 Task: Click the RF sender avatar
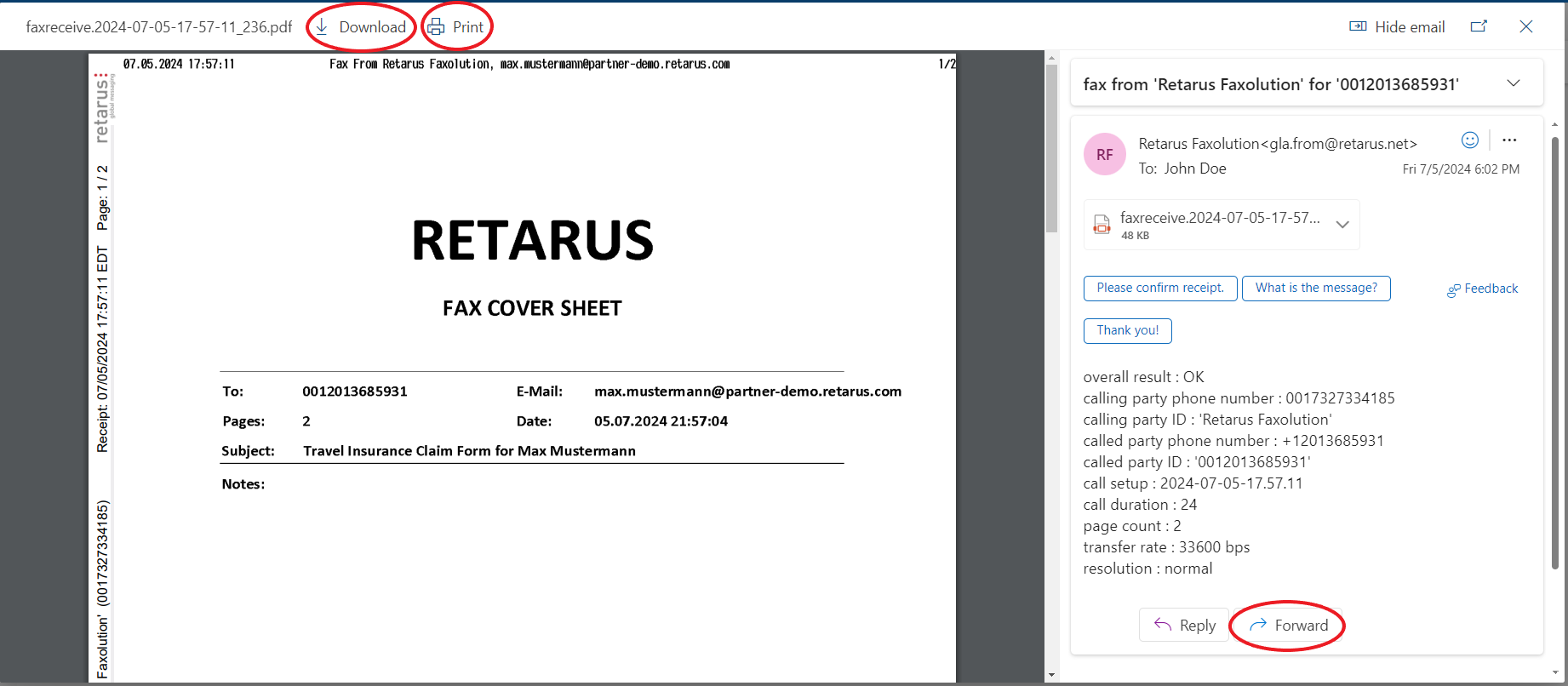pos(1104,155)
